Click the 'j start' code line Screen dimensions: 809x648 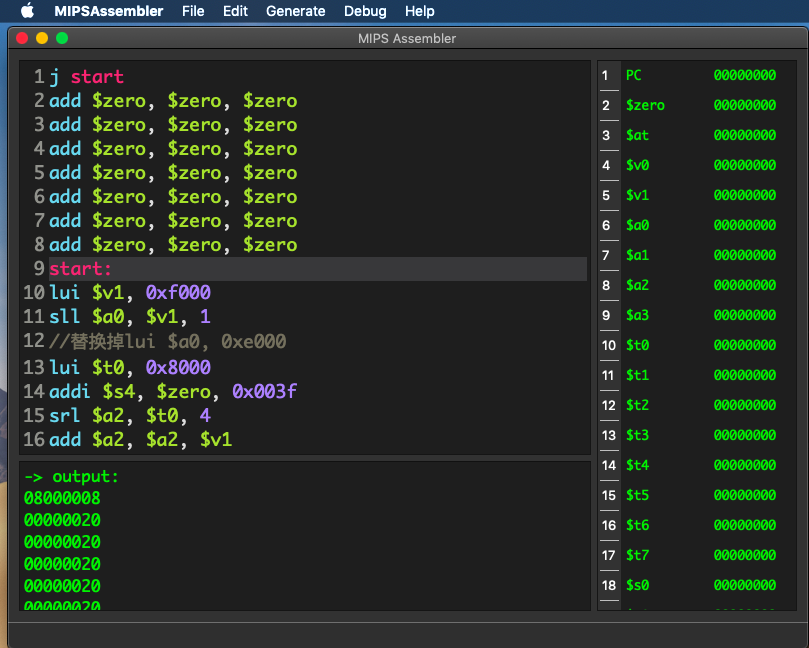[87, 77]
